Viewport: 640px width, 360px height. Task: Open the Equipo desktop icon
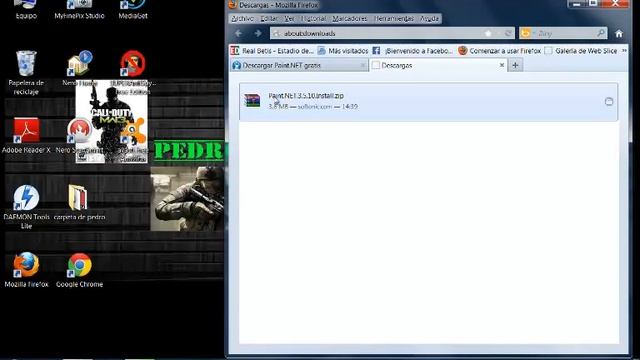pos(26,9)
